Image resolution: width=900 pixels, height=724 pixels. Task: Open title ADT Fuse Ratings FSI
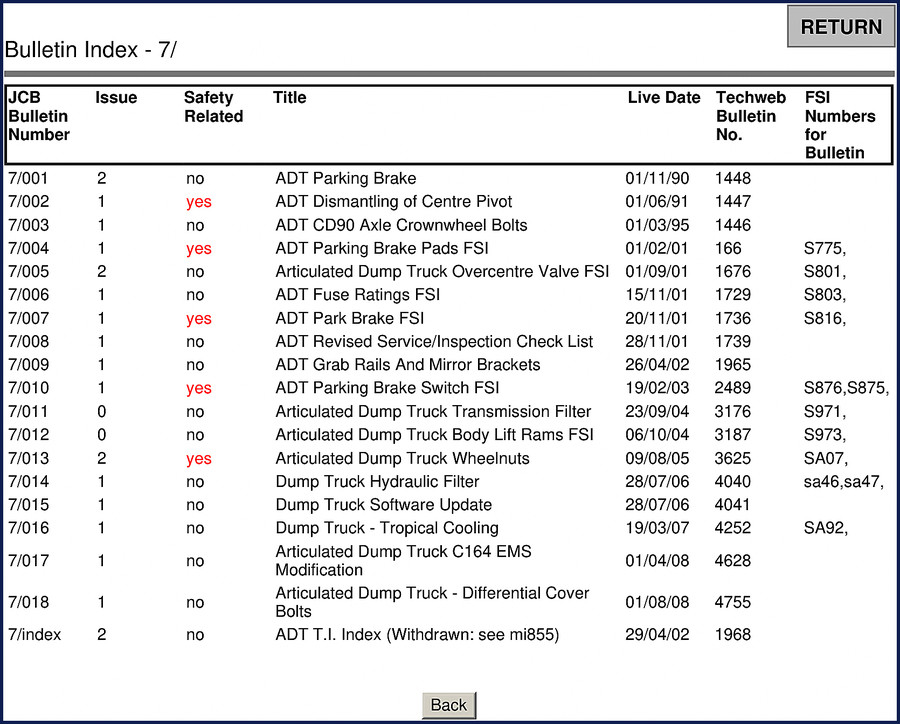click(358, 295)
